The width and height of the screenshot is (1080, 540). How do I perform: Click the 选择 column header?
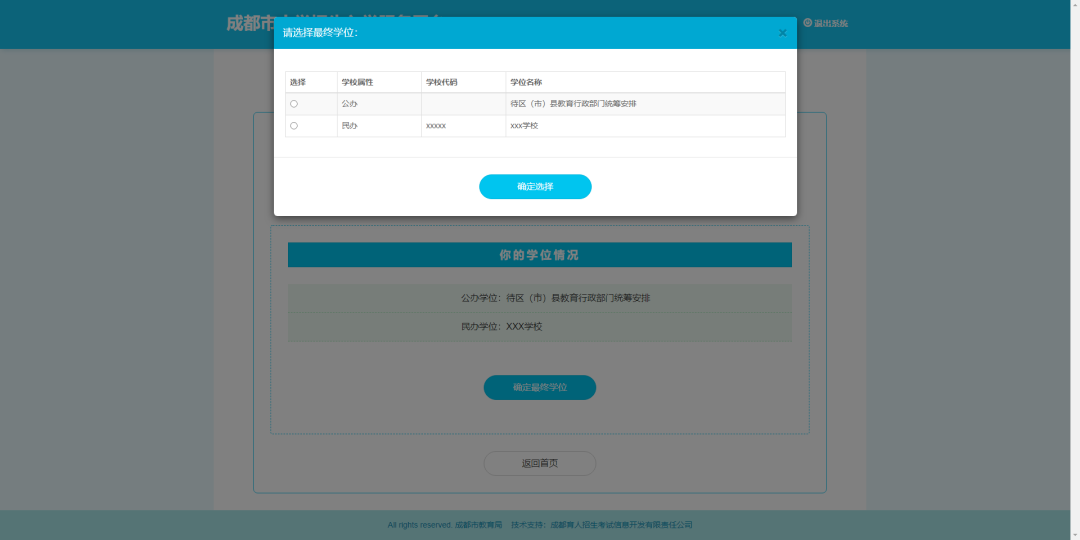pyautogui.click(x=298, y=82)
